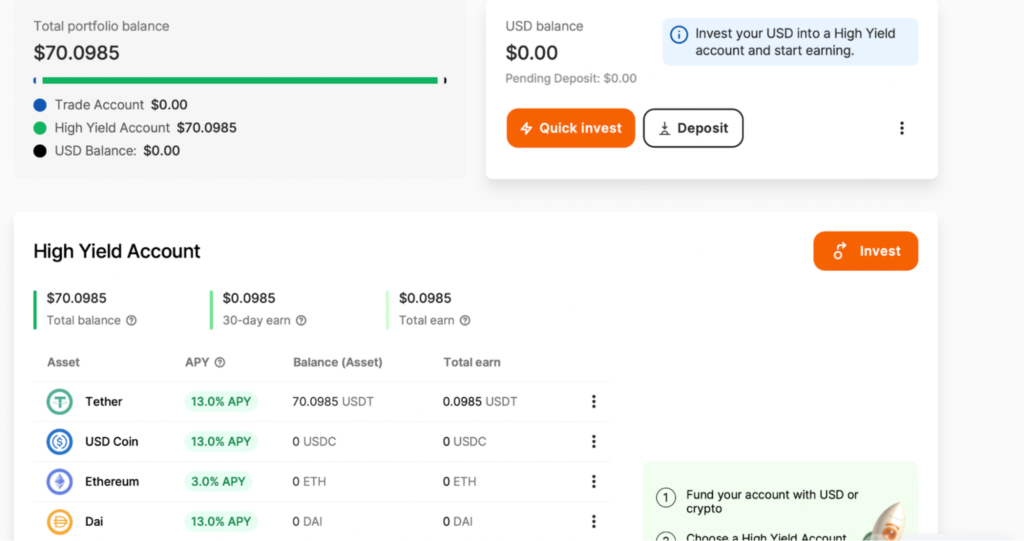Click the 0 DAI balance cell
The width and height of the screenshot is (1024, 541).
(307, 521)
